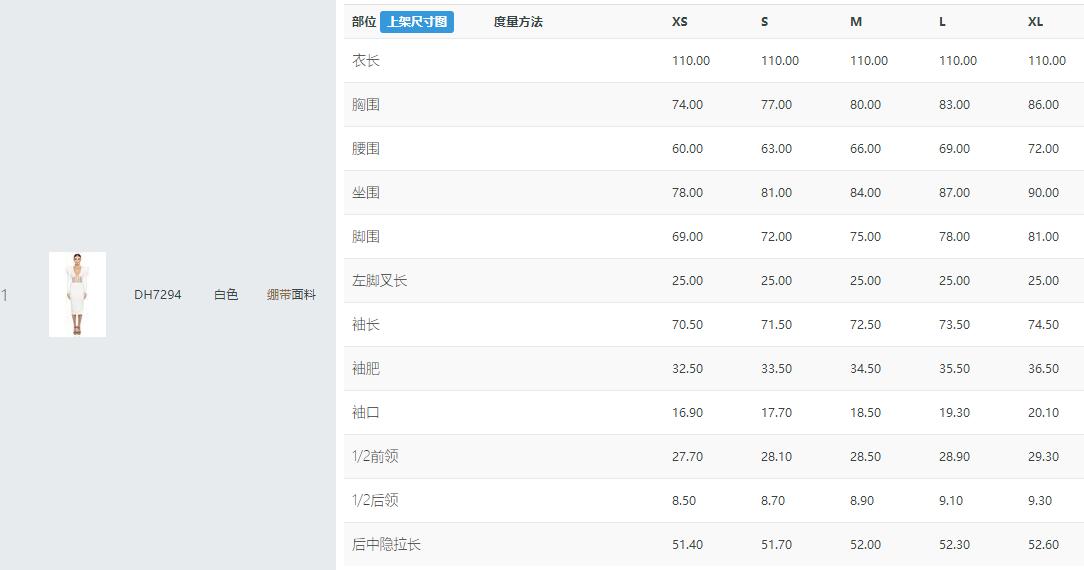Image resolution: width=1084 pixels, height=570 pixels.
Task: Click the 后中隐拉长 XS value 51.40
Action: click(687, 544)
